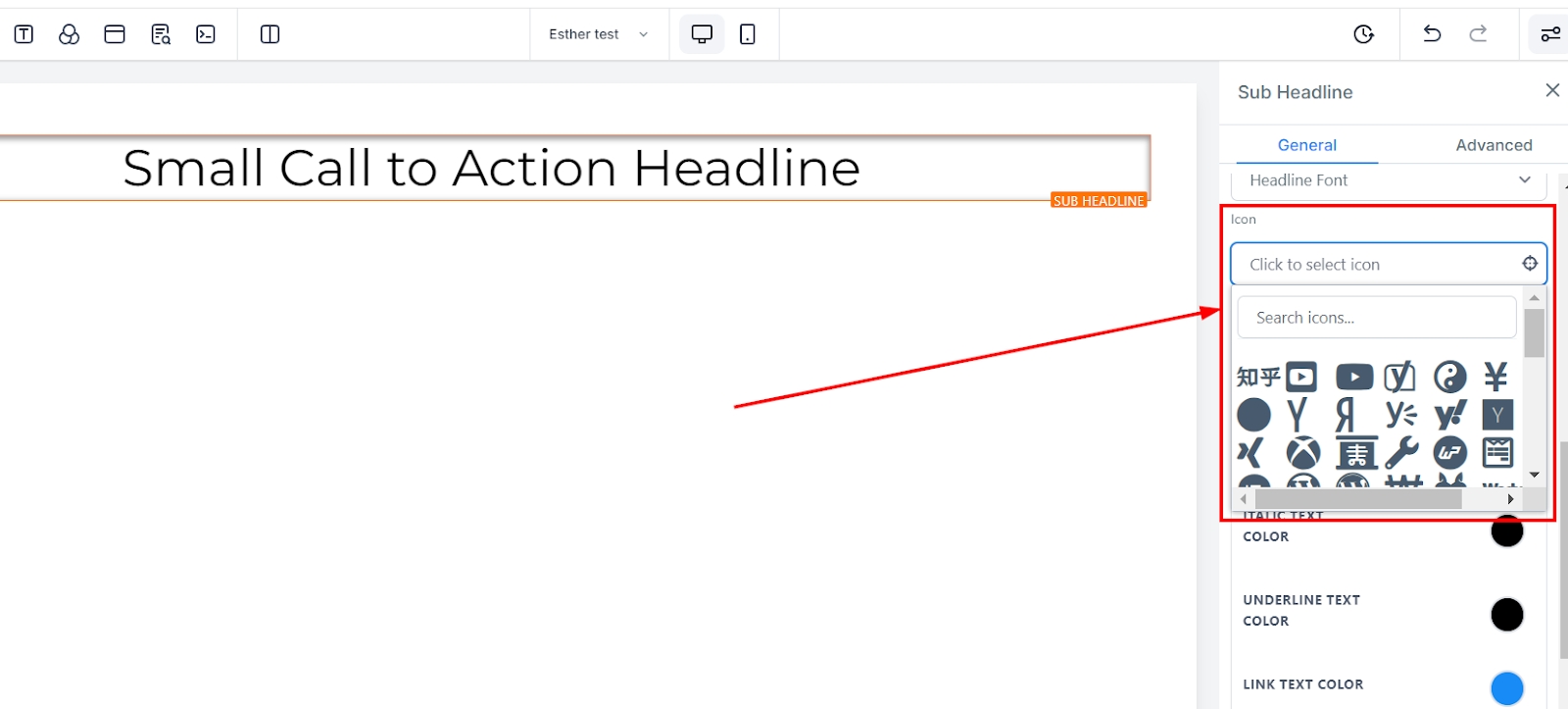Screen dimensions: 1568x709
Task: Select the Yoast icon
Action: [1400, 377]
